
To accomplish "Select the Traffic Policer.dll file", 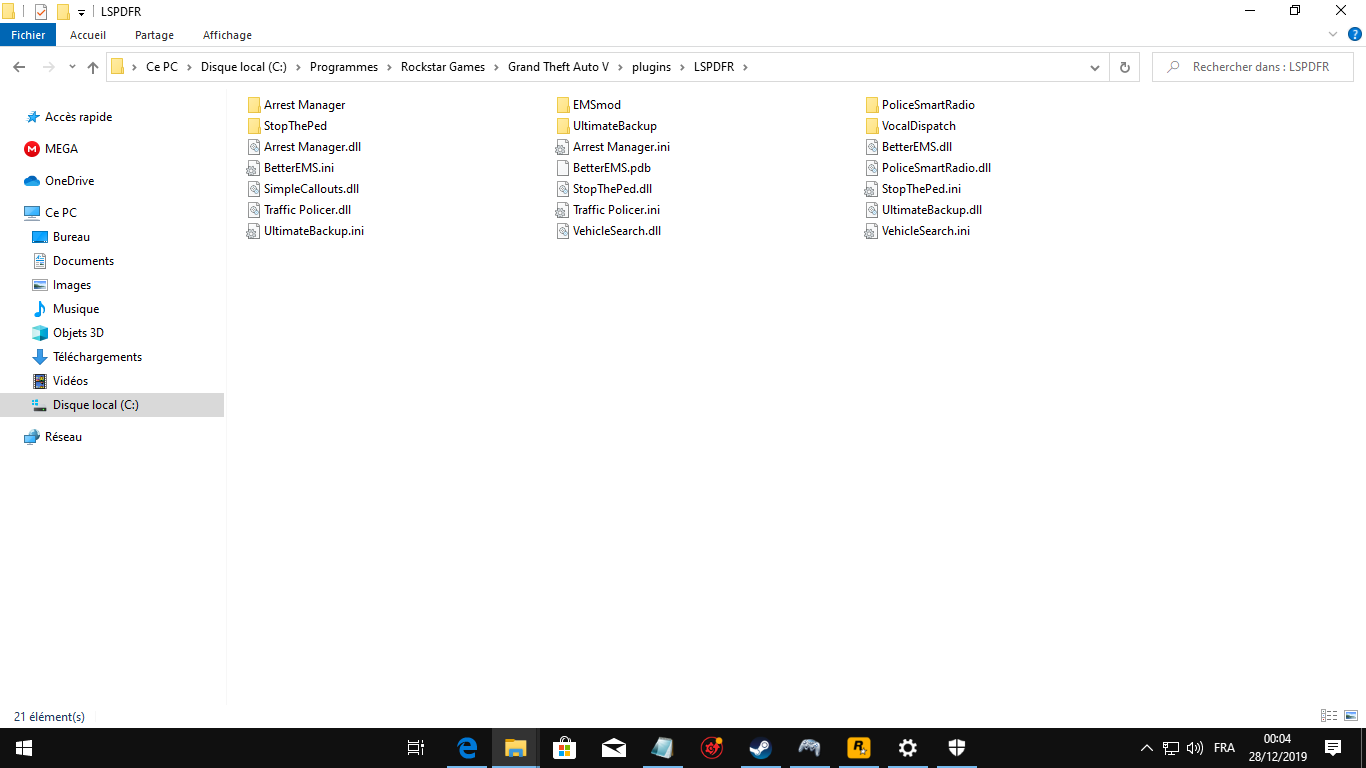I will (299, 210).
